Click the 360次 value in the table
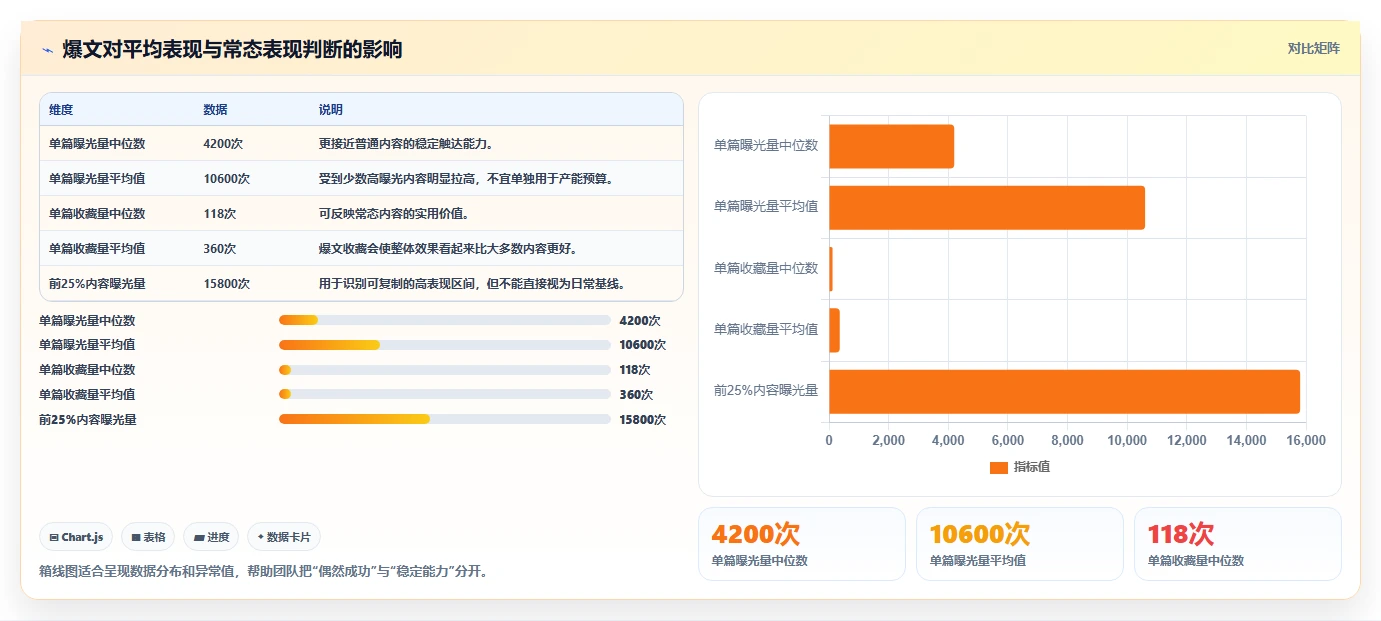 pyautogui.click(x=219, y=248)
